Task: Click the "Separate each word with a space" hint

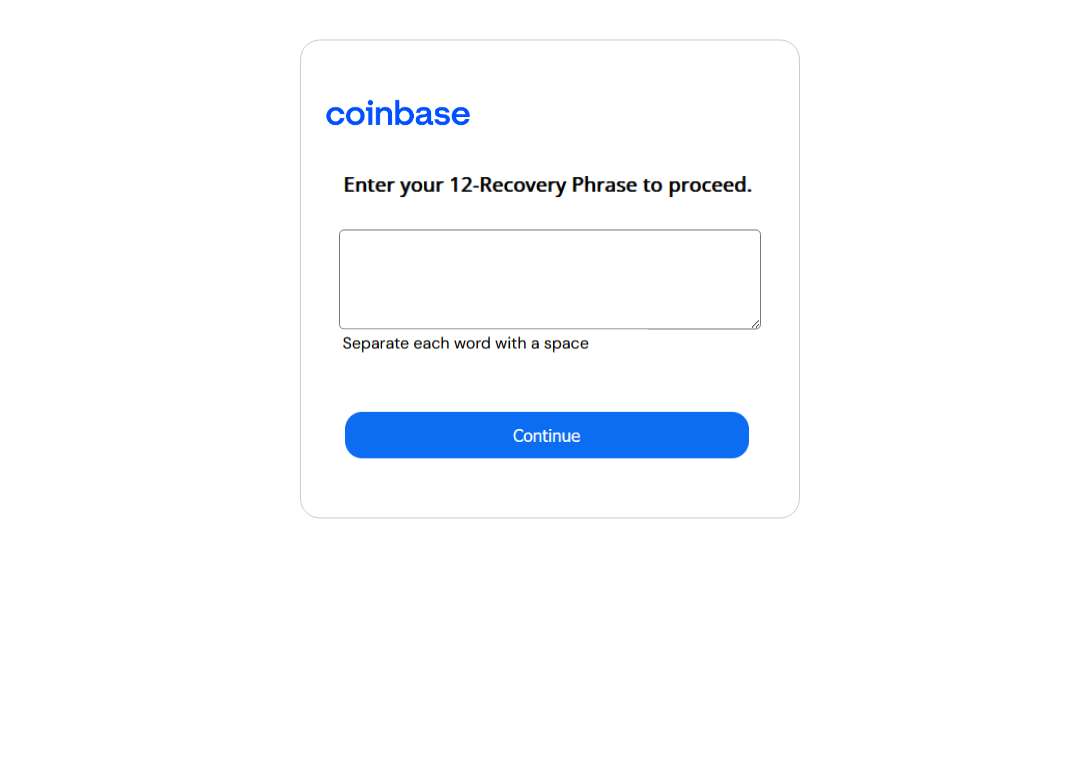Action: 466,343
